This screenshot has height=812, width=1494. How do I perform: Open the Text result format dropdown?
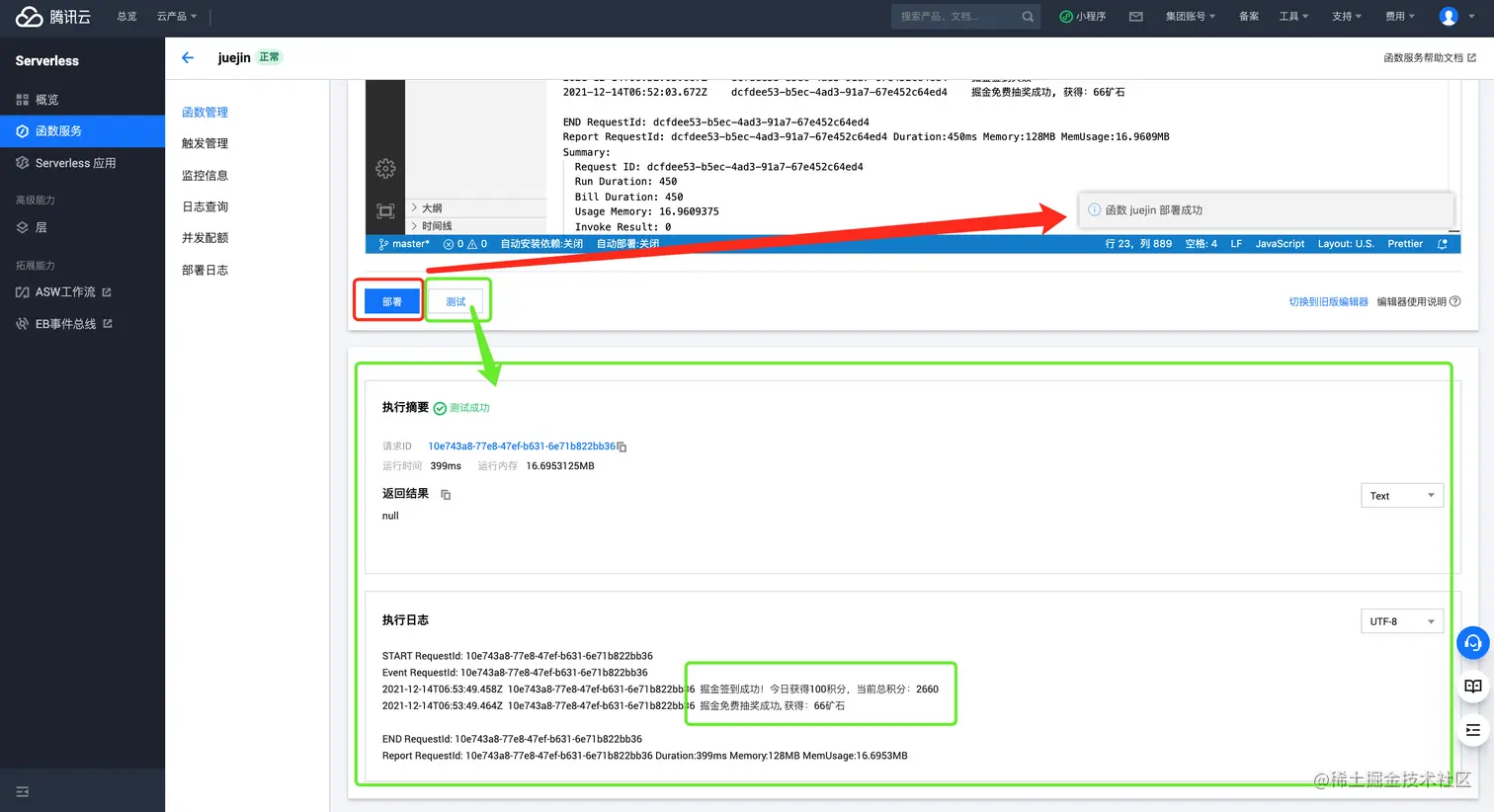(1401, 496)
